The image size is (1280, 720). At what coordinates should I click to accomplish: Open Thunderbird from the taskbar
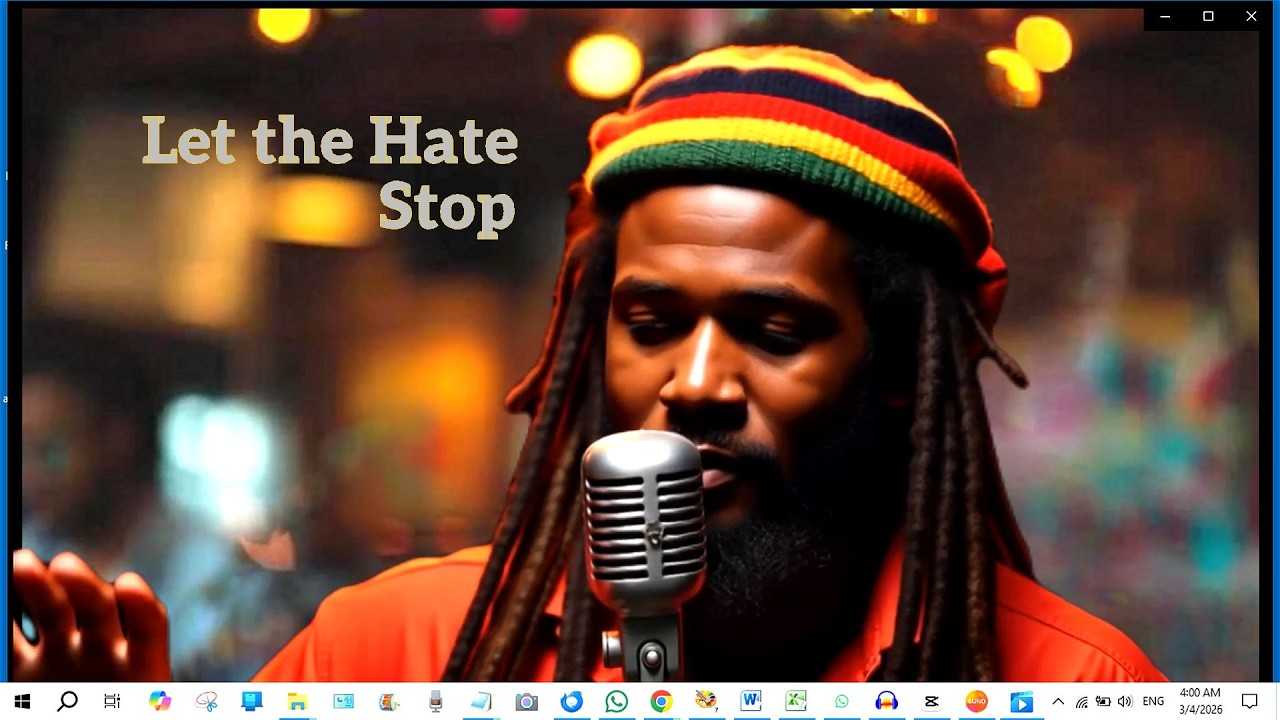coord(571,701)
